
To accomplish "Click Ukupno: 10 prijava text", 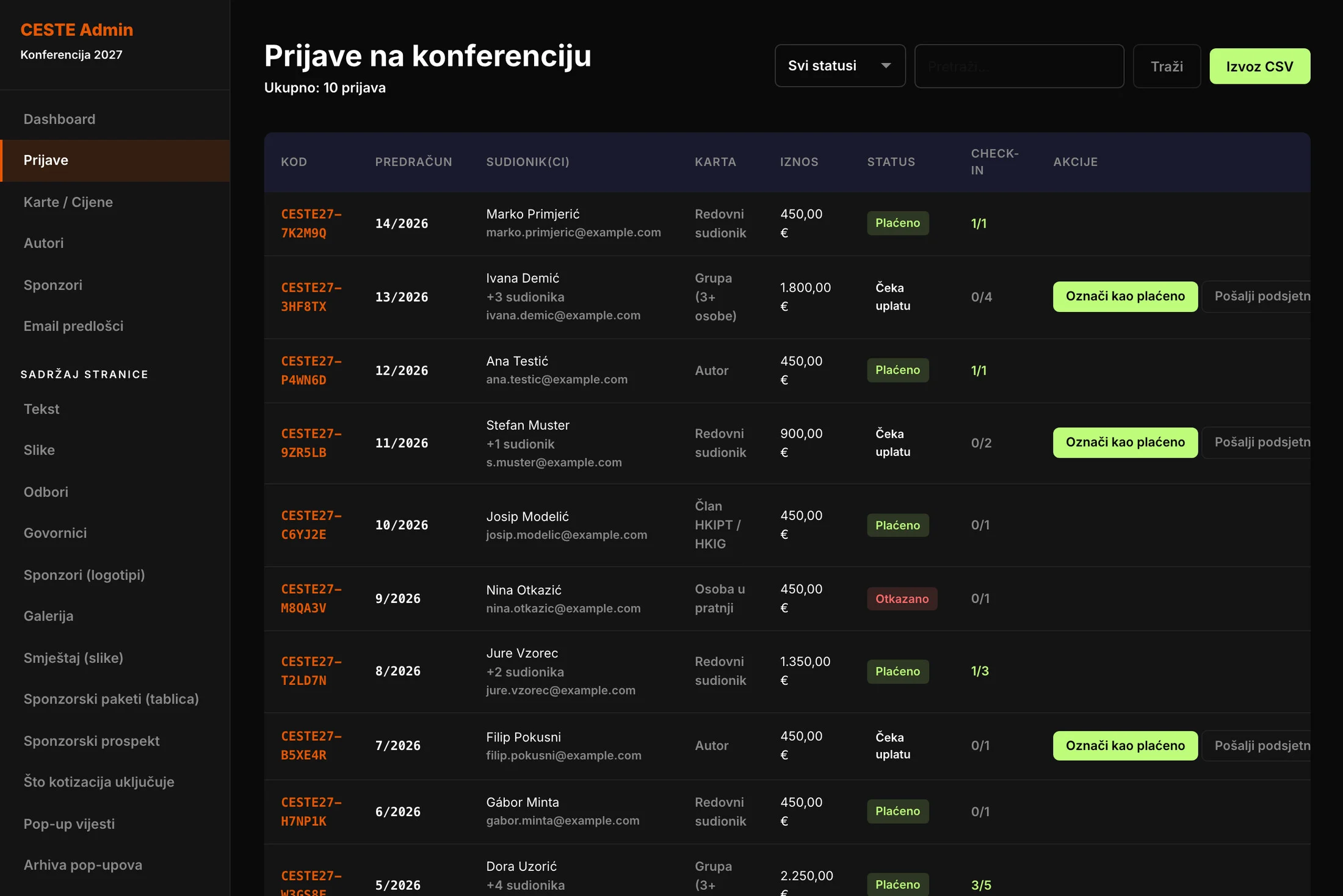I will (325, 88).
